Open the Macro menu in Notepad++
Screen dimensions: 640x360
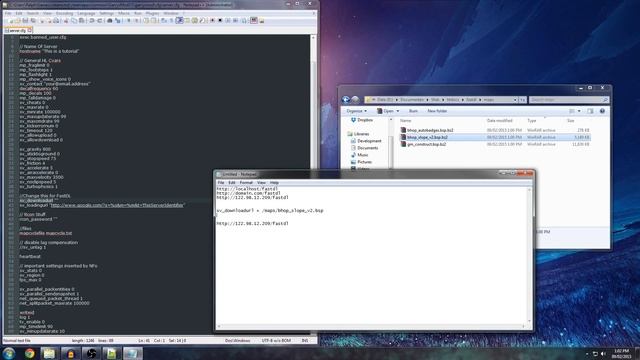click(124, 13)
